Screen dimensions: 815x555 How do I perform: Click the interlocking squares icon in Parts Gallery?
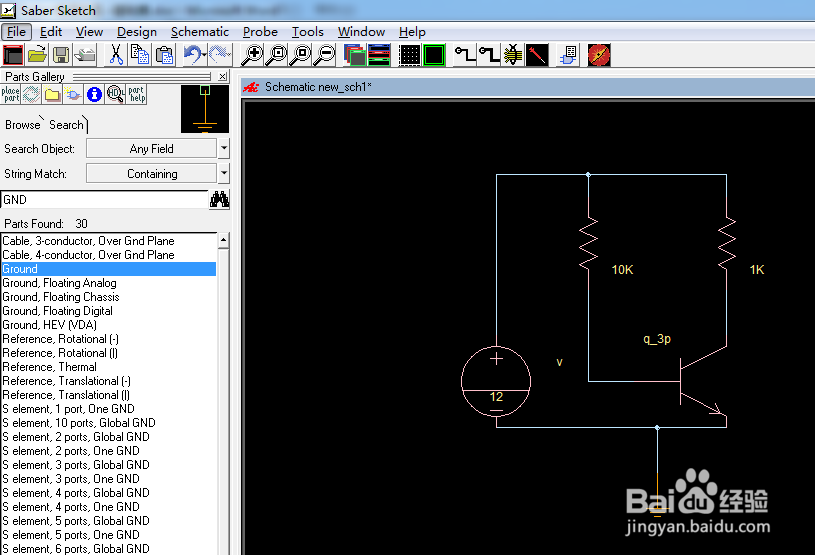[31, 95]
